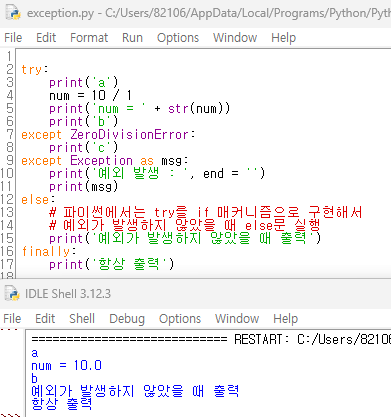The width and height of the screenshot is (391, 417).
Task: Click shell output line 'b'
Action: [x=35, y=379]
